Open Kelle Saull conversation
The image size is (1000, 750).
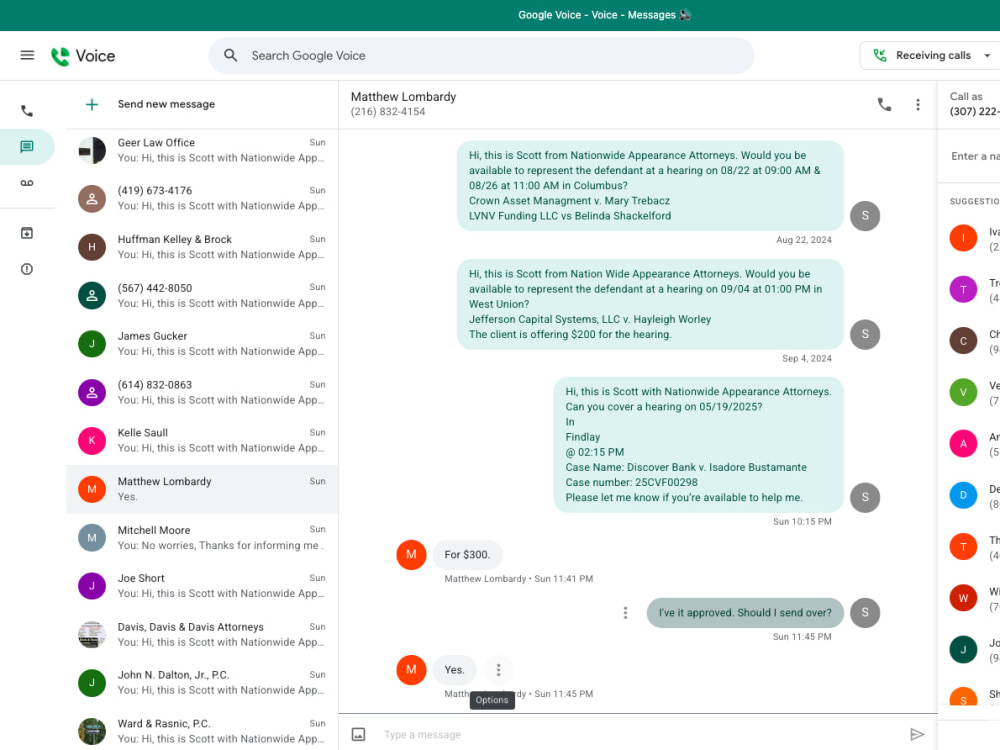click(202, 441)
